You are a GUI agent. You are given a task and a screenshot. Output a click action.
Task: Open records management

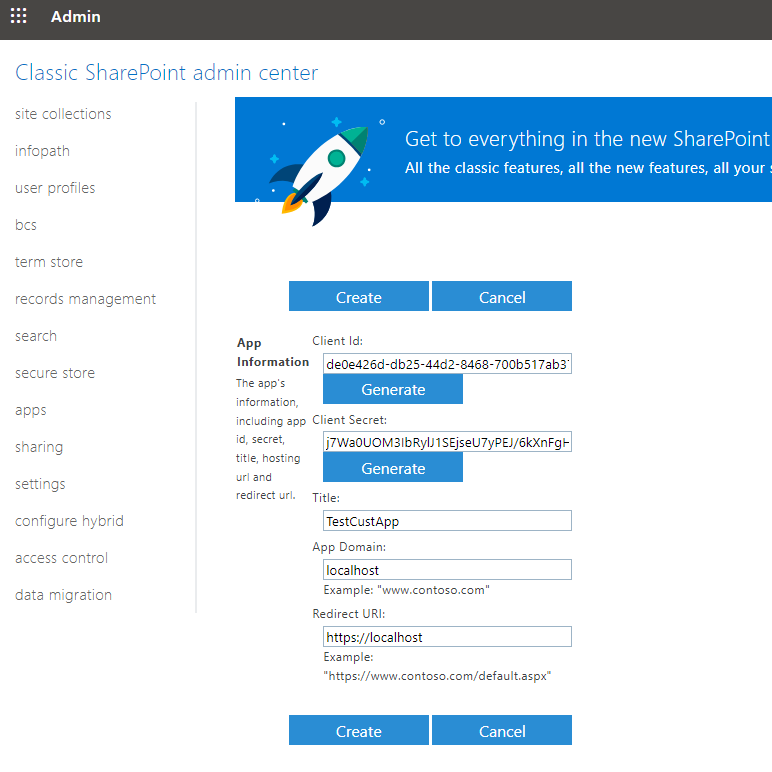tap(85, 299)
